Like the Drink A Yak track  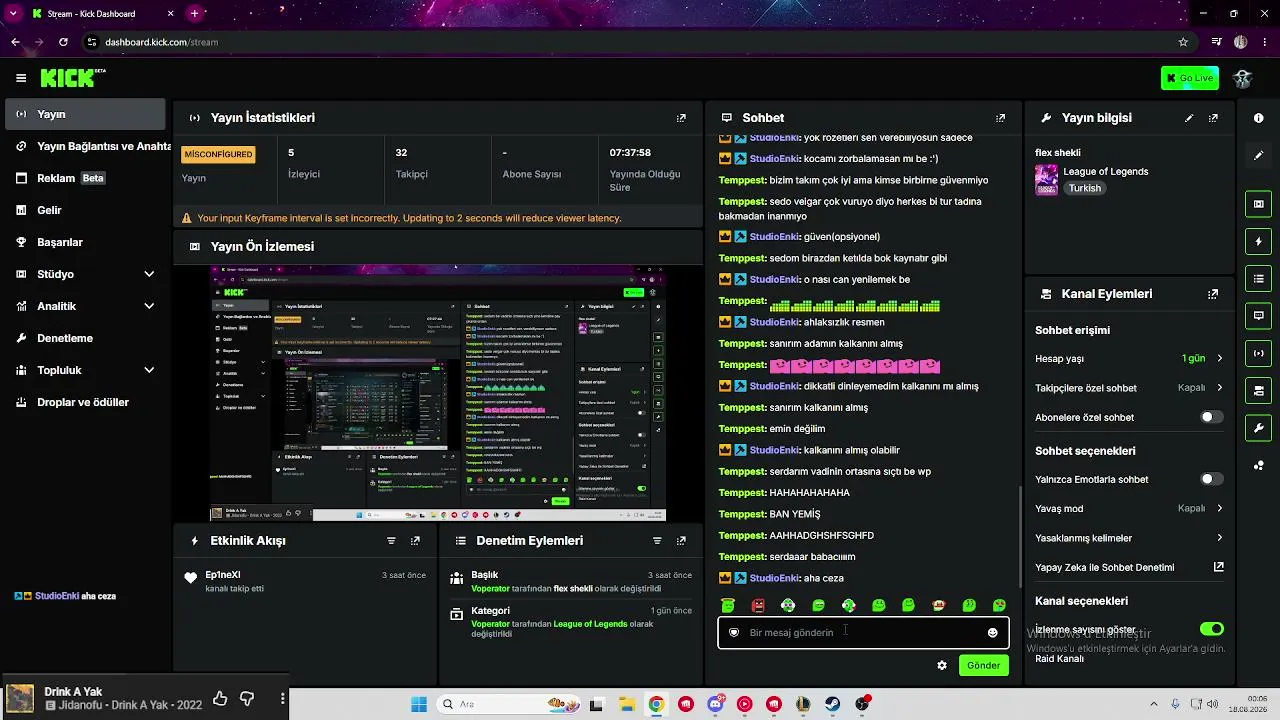(x=220, y=698)
